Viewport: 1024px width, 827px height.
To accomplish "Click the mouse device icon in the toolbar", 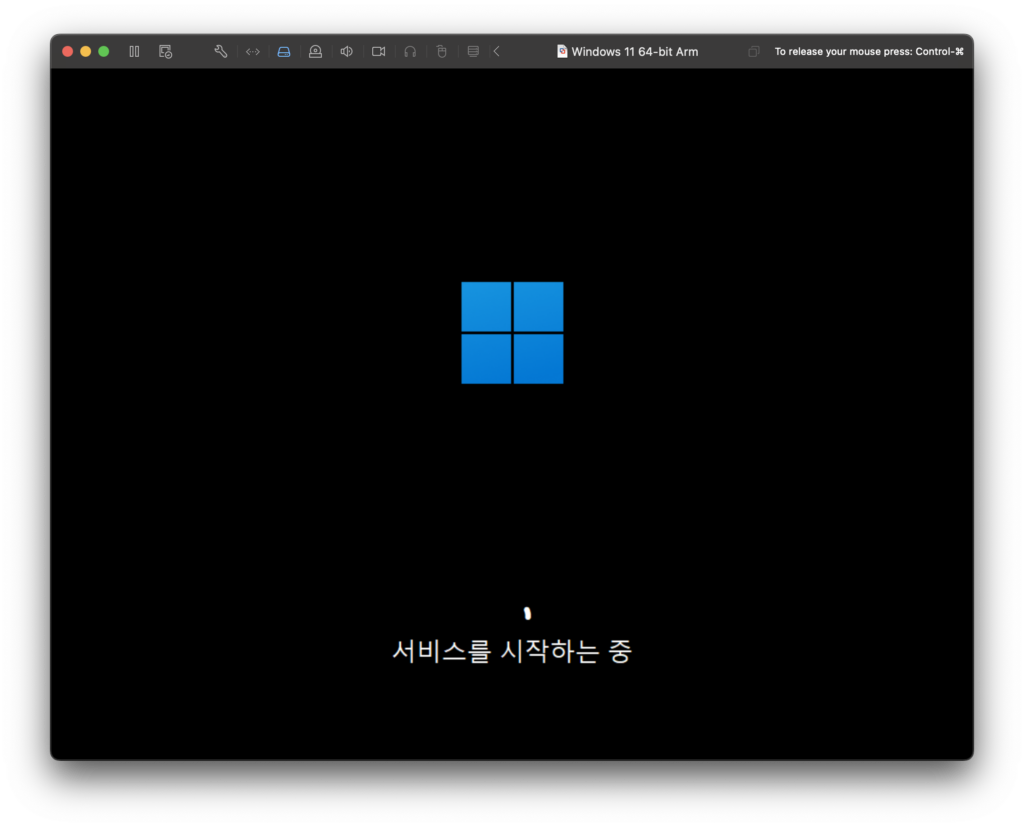I will coord(441,51).
